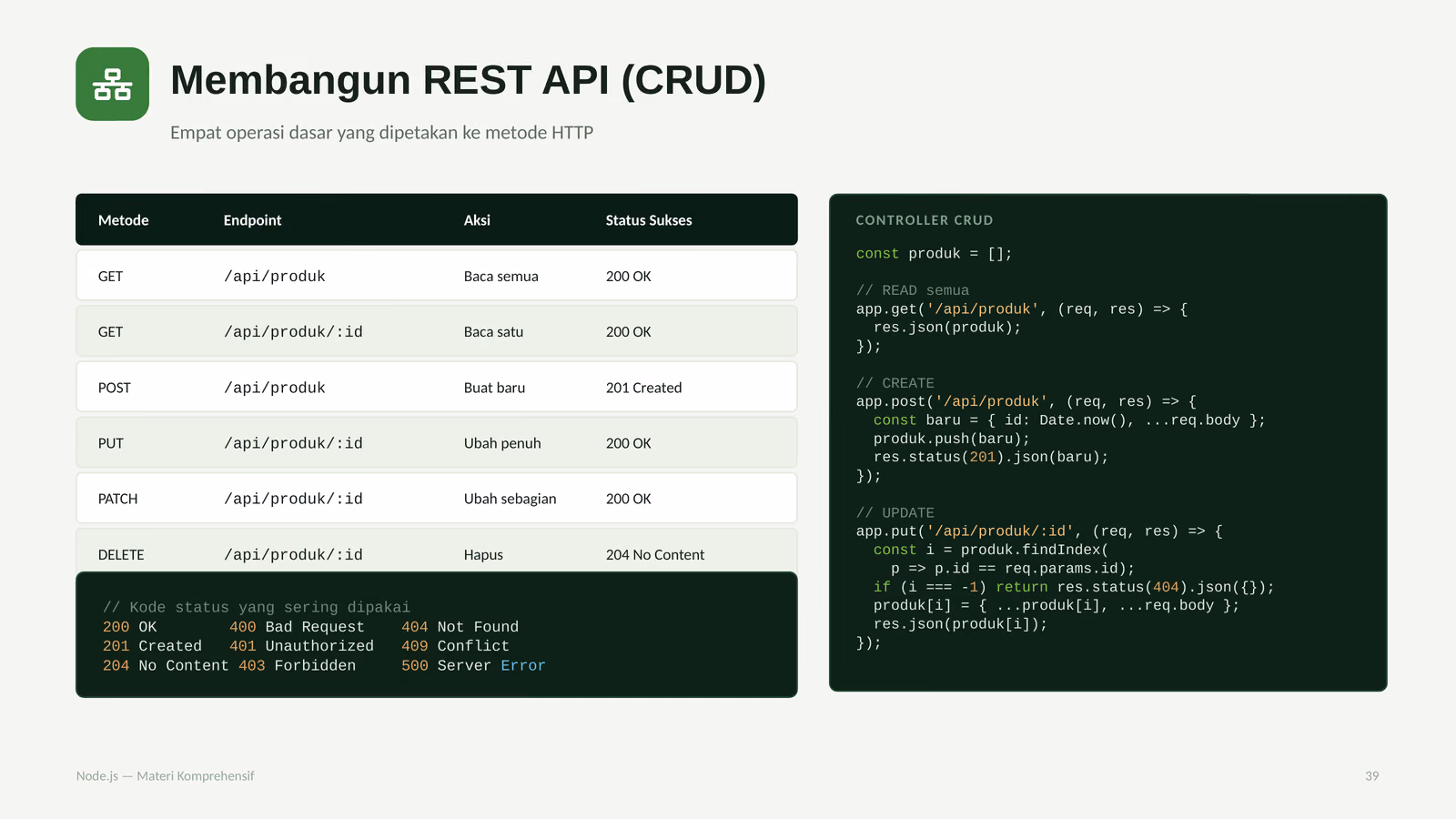This screenshot has width=1456, height=819.
Task: Click the "res.json(produk);" code line
Action: (x=947, y=328)
